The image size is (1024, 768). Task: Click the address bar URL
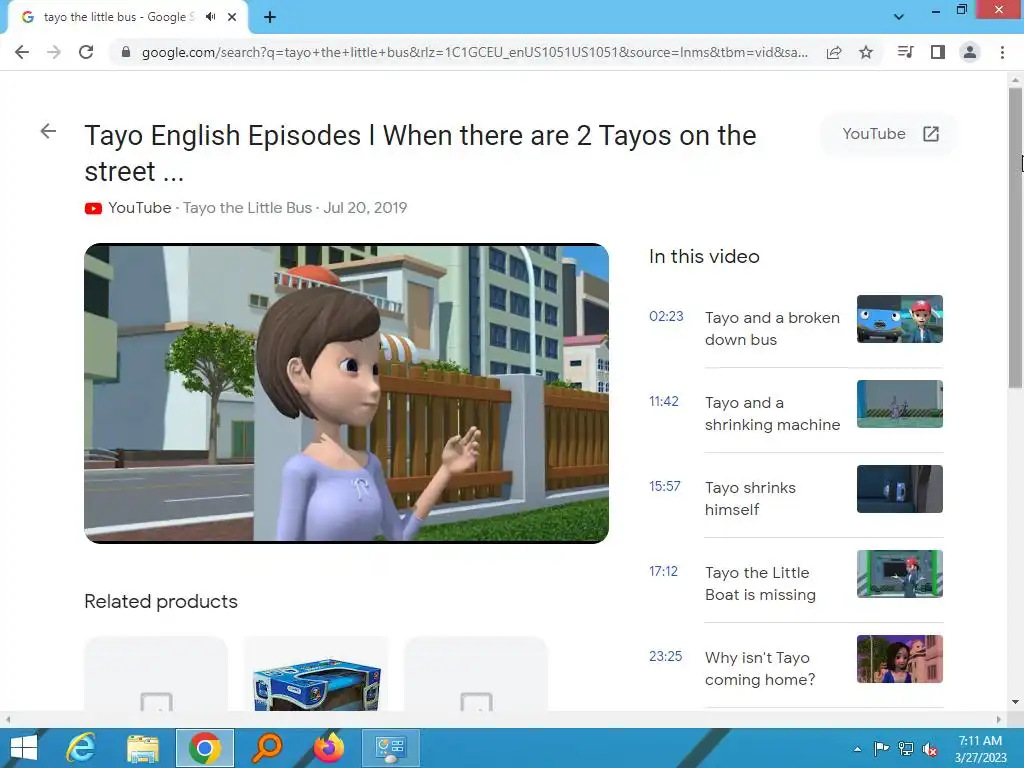point(475,52)
